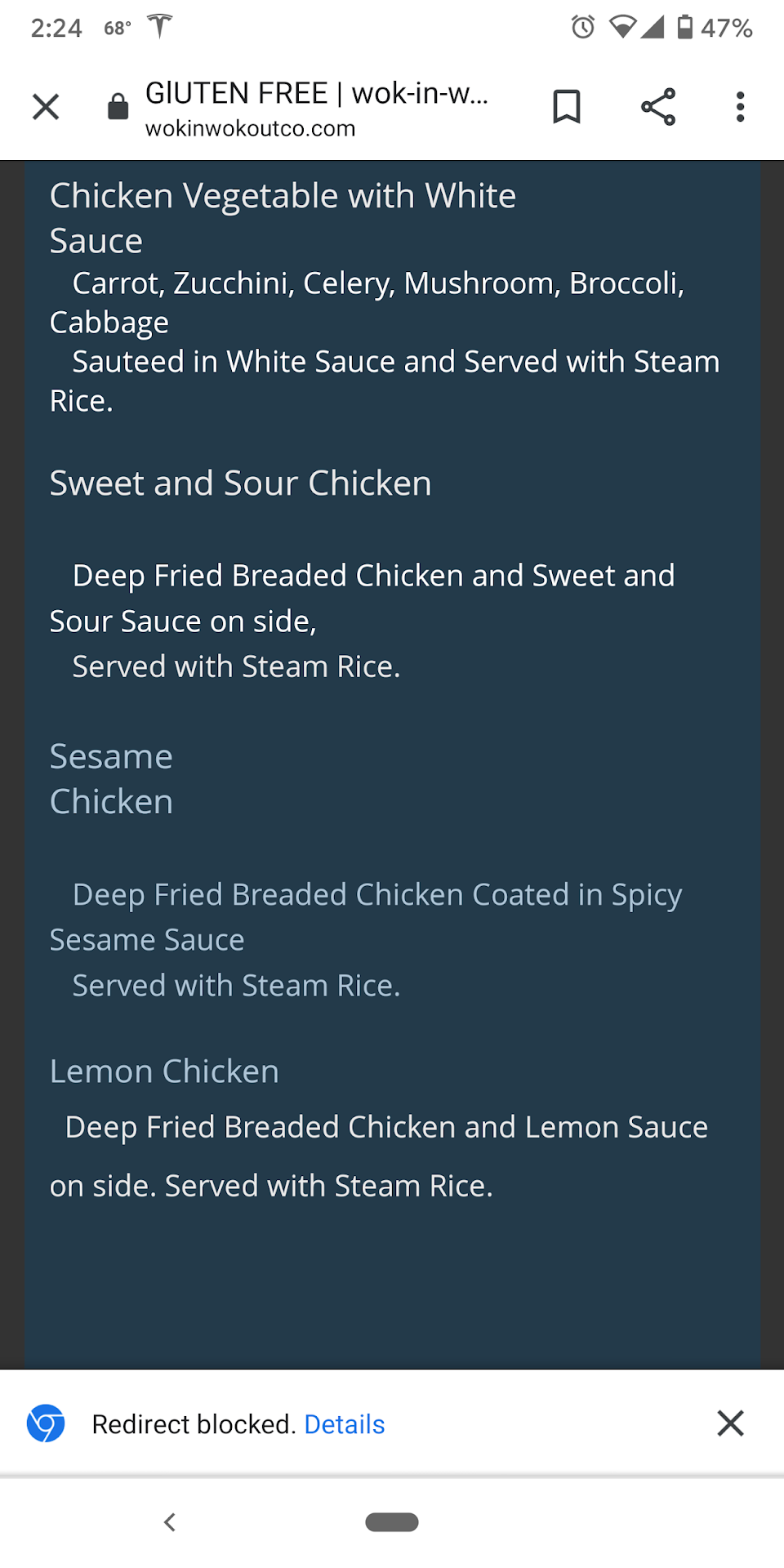The width and height of the screenshot is (784, 1568).
Task: Bookmark this gluten free page
Action: (x=567, y=106)
